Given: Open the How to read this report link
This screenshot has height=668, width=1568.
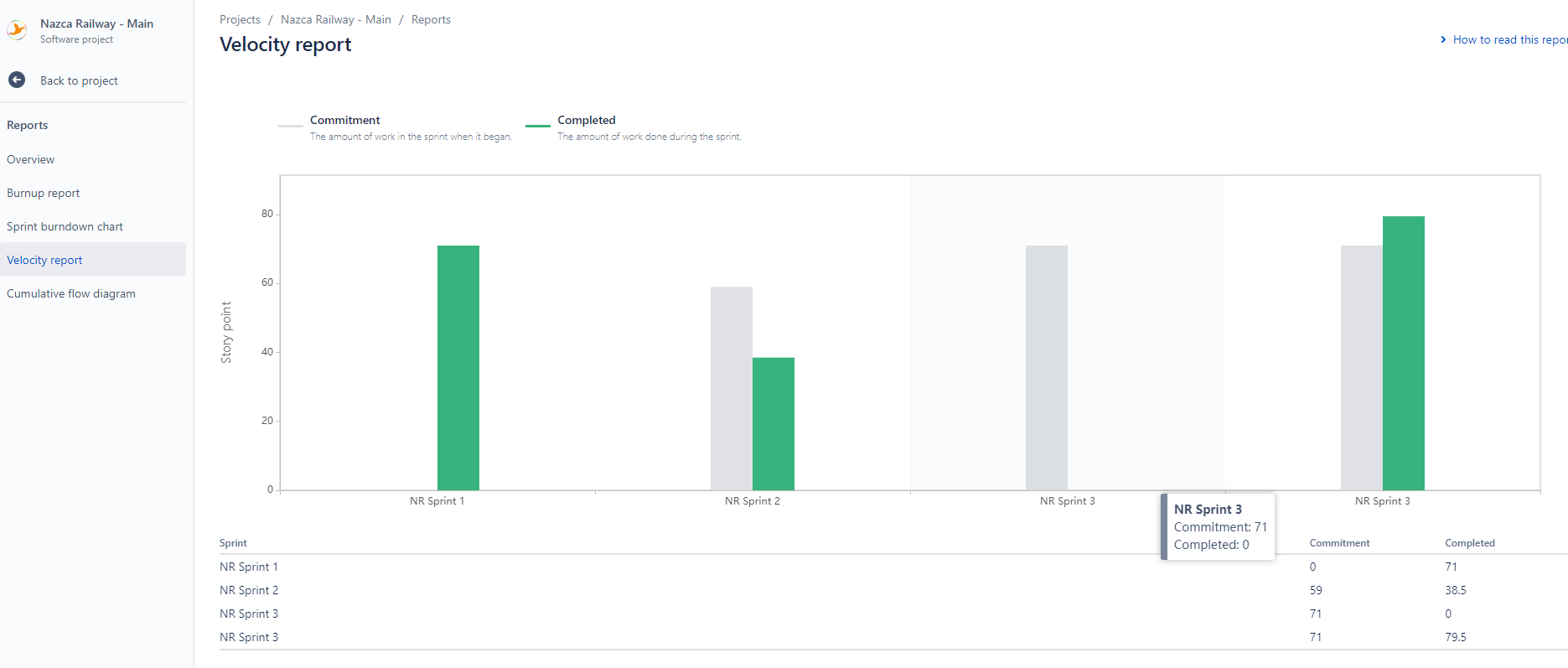Looking at the screenshot, I should pyautogui.click(x=1510, y=39).
